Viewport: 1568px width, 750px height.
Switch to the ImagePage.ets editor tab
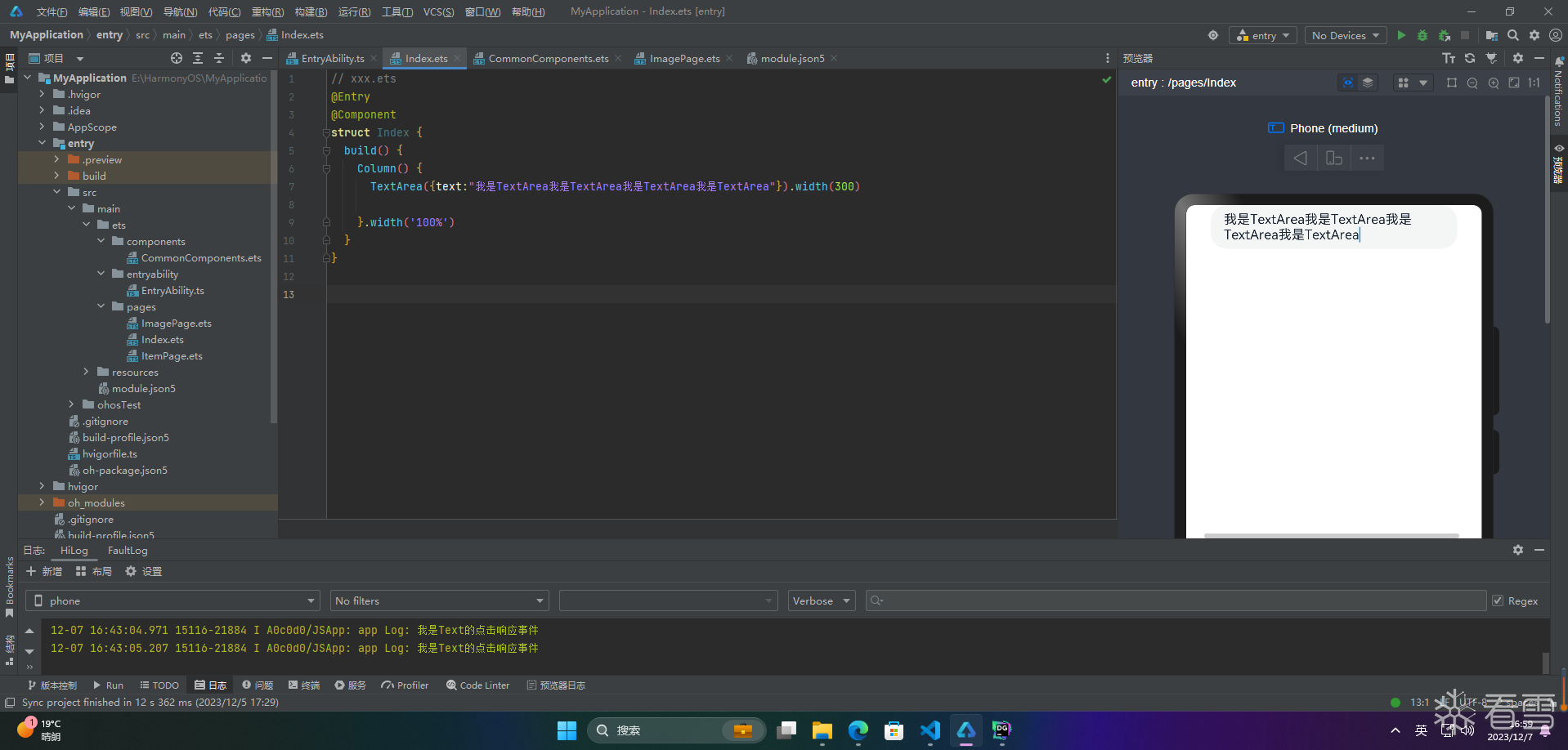[x=684, y=58]
